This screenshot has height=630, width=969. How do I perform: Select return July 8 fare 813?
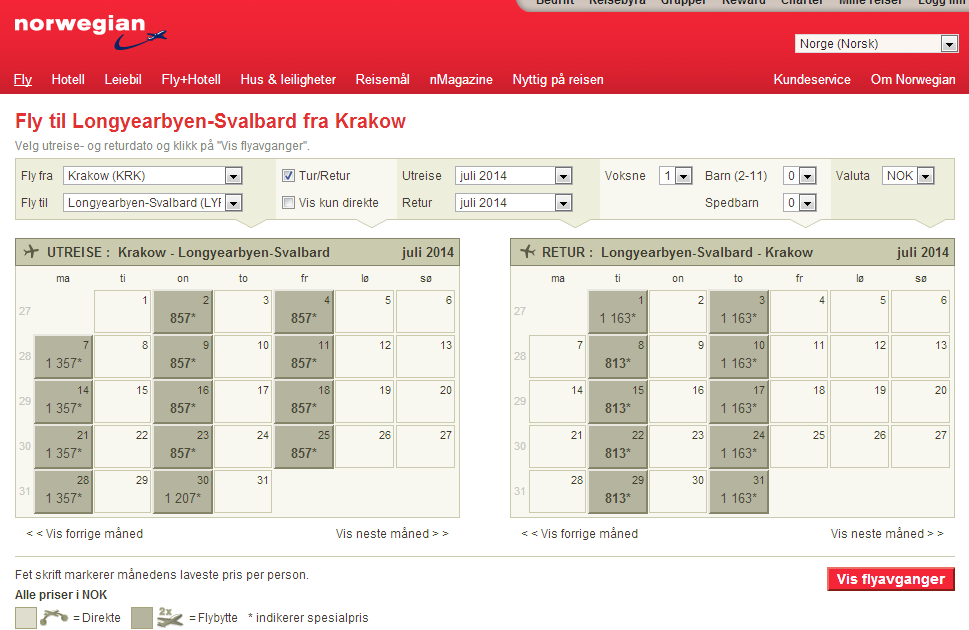point(618,356)
